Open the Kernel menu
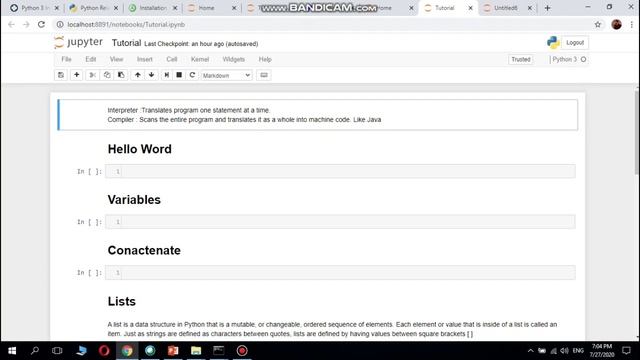Image resolution: width=640 pixels, height=360 pixels. click(200, 59)
